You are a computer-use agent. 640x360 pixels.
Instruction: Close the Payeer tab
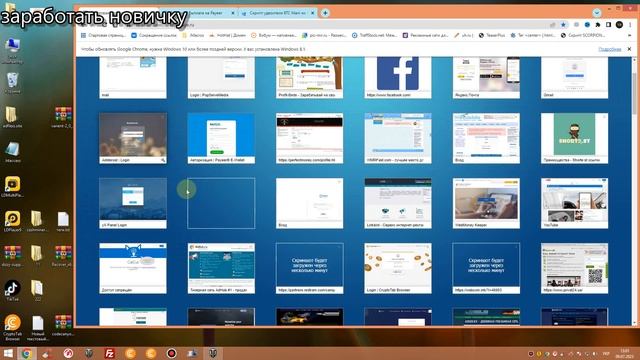233,13
